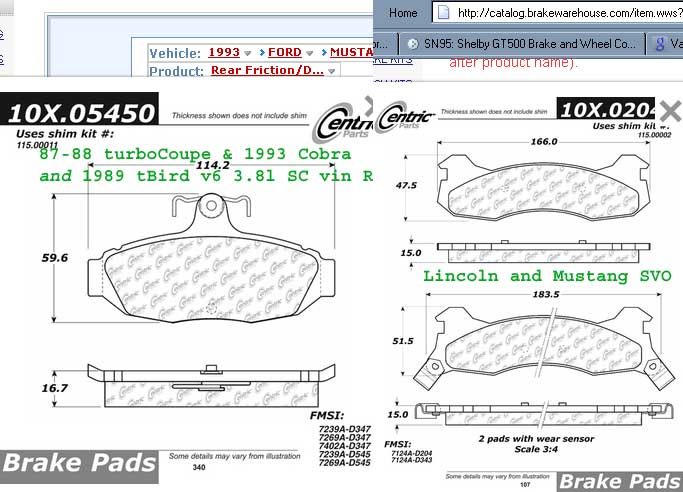Open the tab with the Google g icon

point(665,44)
